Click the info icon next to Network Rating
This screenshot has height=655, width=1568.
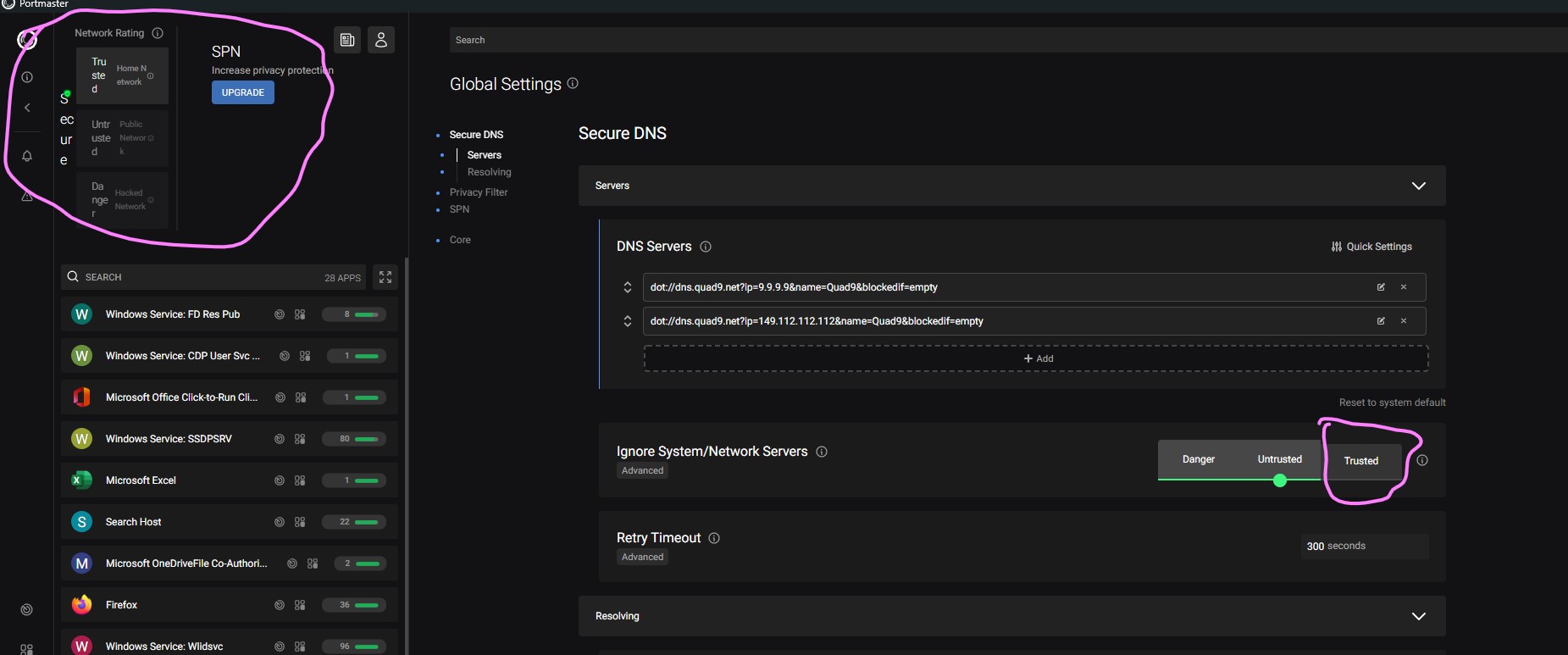tap(158, 33)
